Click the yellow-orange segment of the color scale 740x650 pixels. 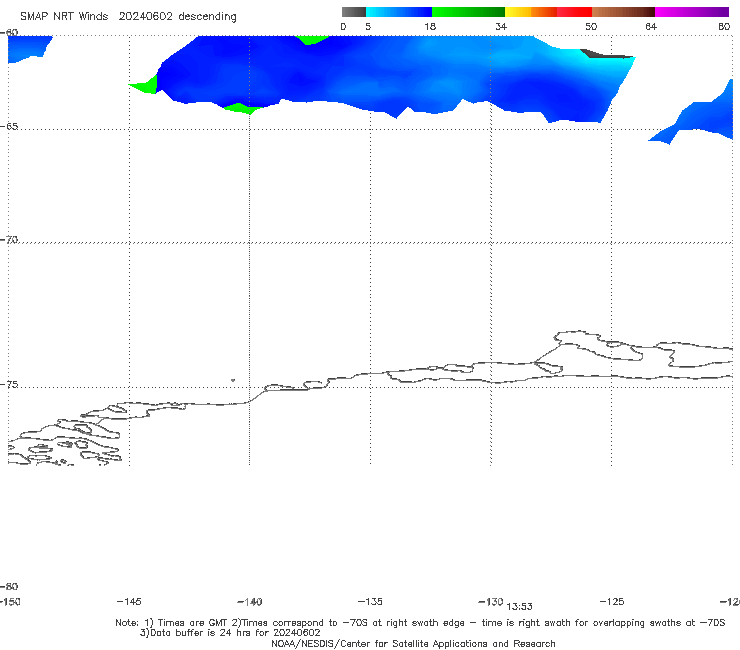(x=530, y=12)
